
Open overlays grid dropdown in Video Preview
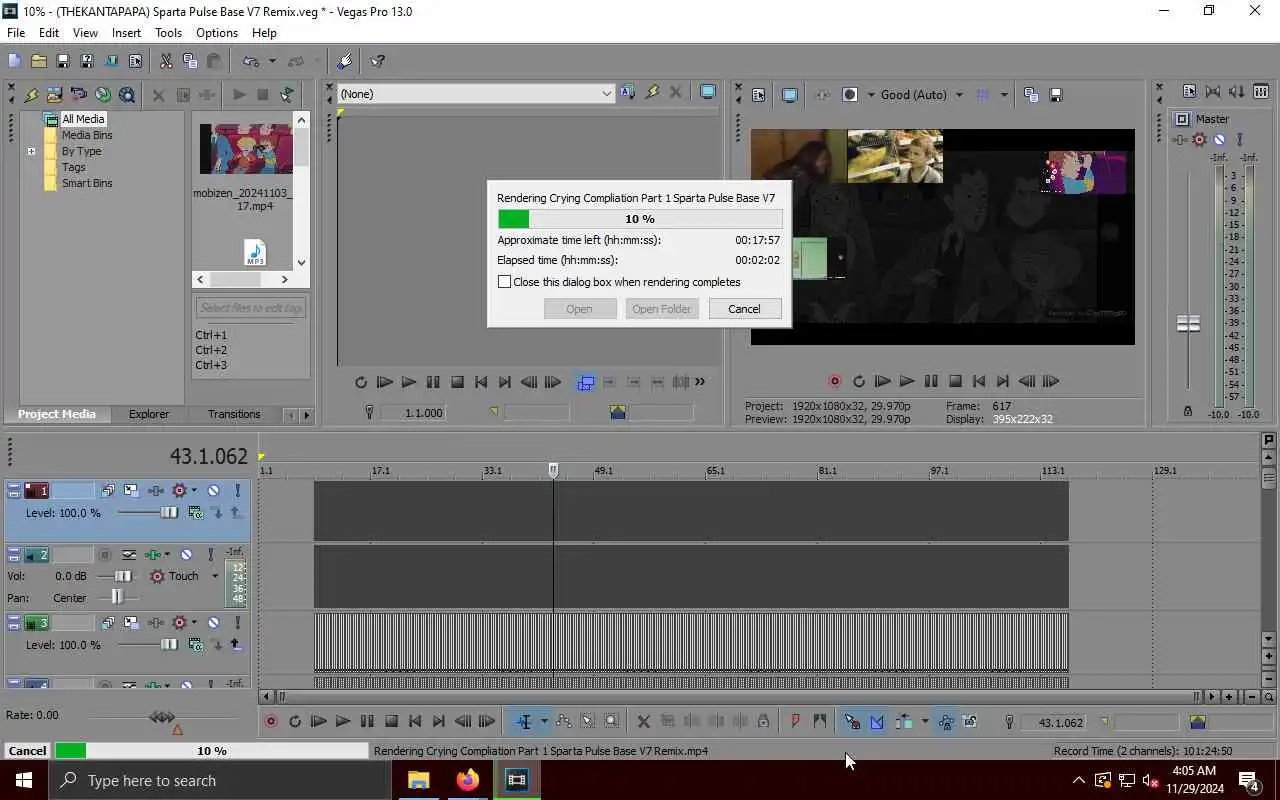[1004, 95]
